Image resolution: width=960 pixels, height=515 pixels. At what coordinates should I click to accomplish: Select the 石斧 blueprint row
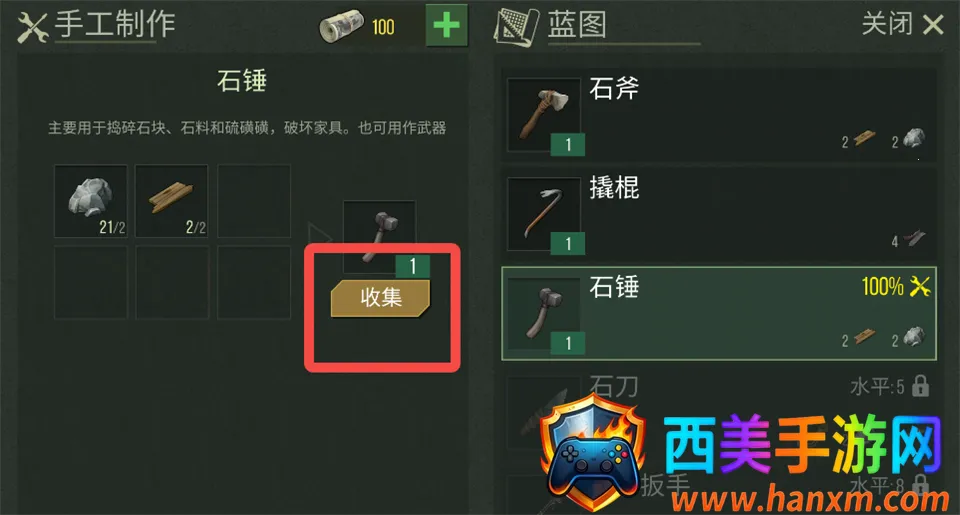coord(719,115)
